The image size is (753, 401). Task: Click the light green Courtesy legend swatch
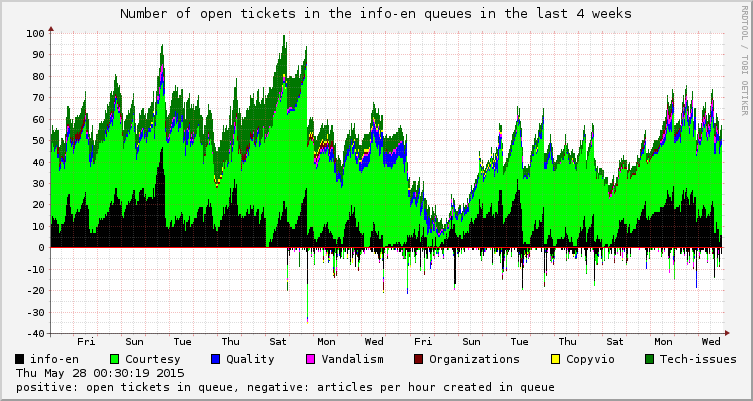point(115,359)
